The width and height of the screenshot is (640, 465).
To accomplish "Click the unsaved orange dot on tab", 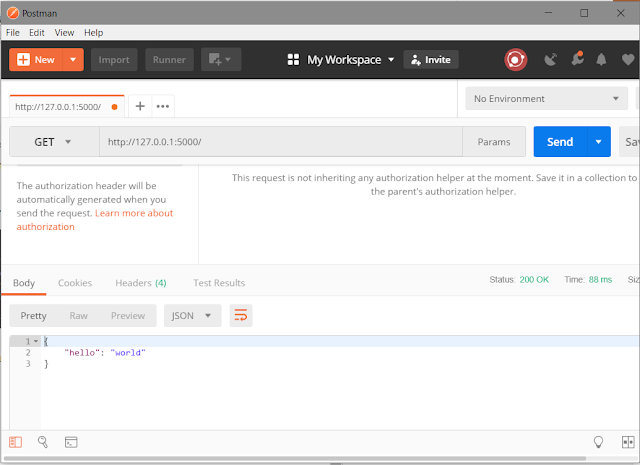I will click(x=115, y=107).
